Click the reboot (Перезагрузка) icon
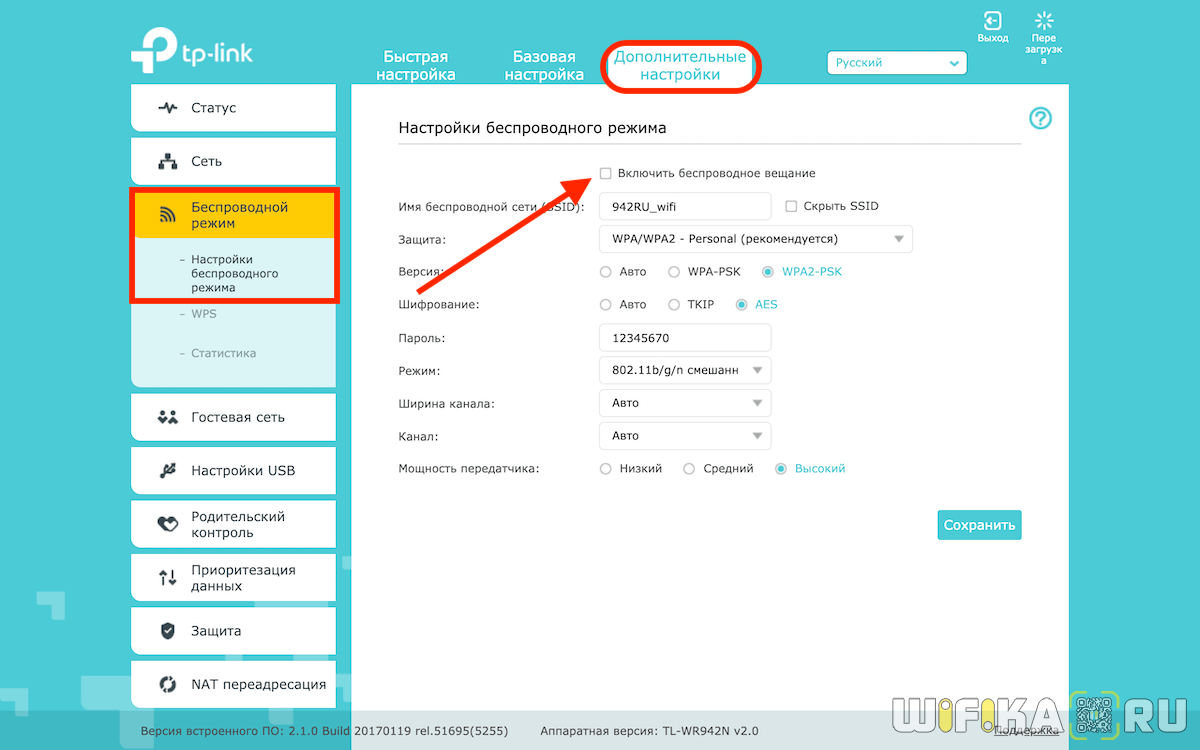This screenshot has width=1200, height=750. (x=1044, y=21)
